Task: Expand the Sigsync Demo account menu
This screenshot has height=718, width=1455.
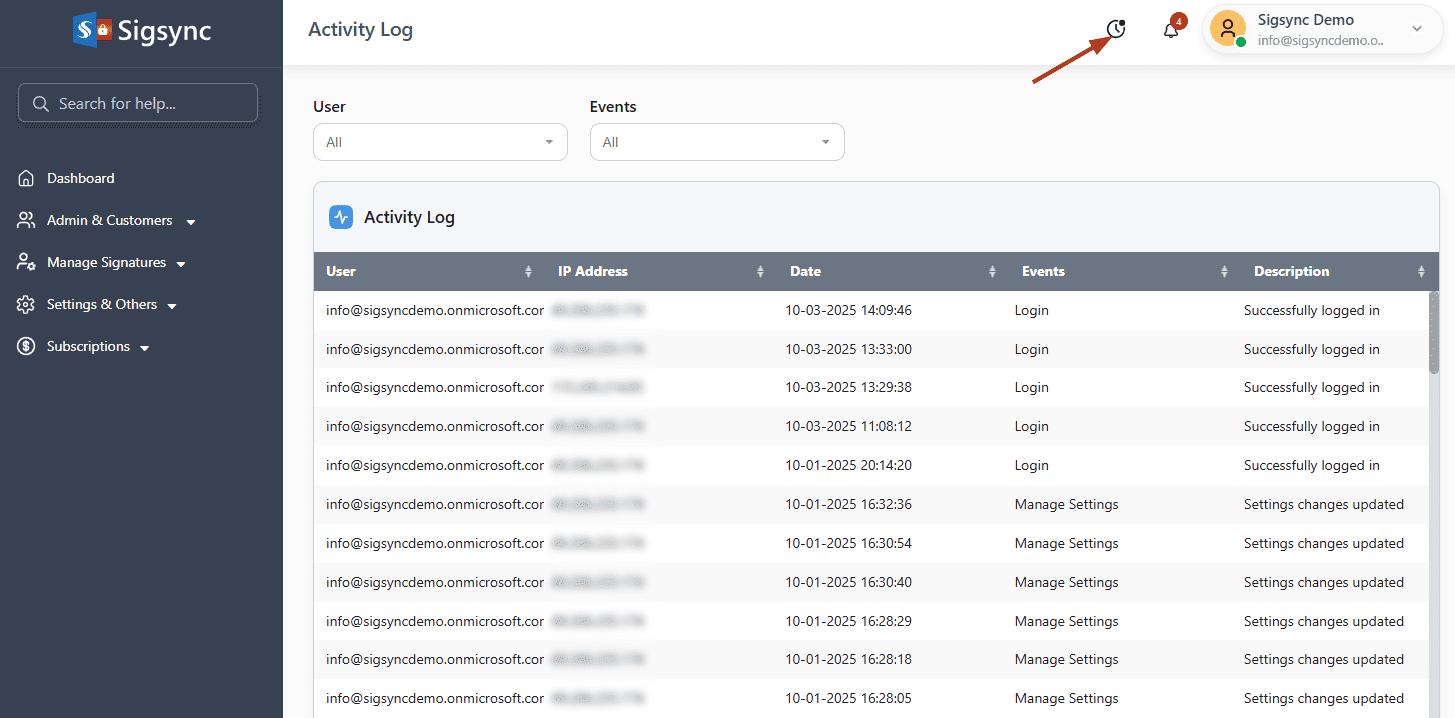Action: pos(1416,29)
